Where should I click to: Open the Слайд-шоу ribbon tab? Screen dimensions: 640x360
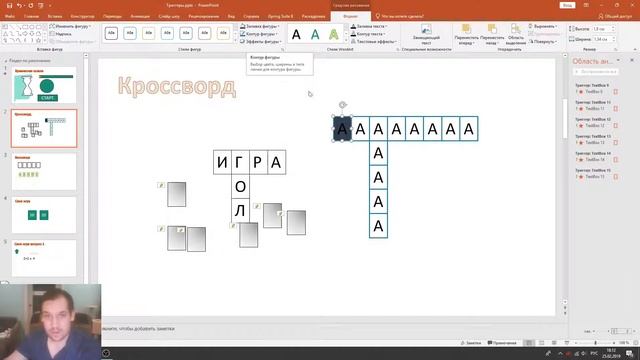(x=169, y=16)
